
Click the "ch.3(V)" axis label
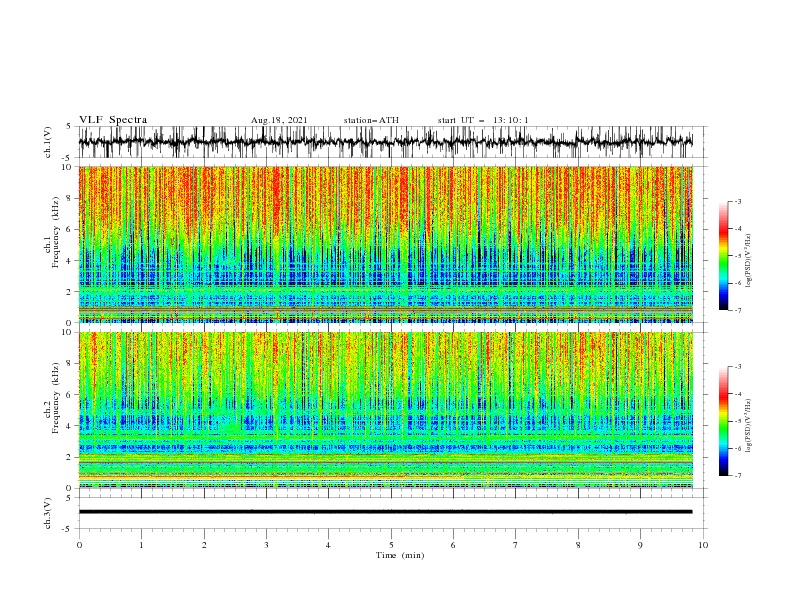pos(48,513)
